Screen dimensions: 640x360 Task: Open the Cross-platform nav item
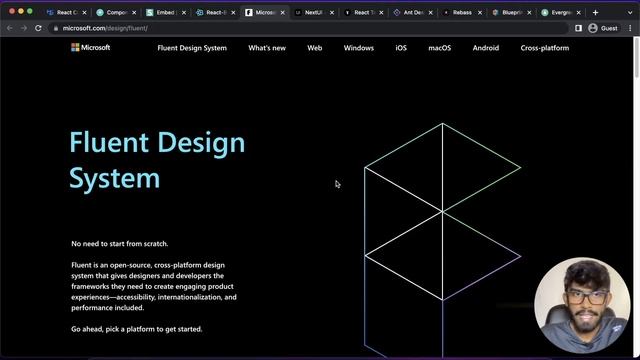544,48
